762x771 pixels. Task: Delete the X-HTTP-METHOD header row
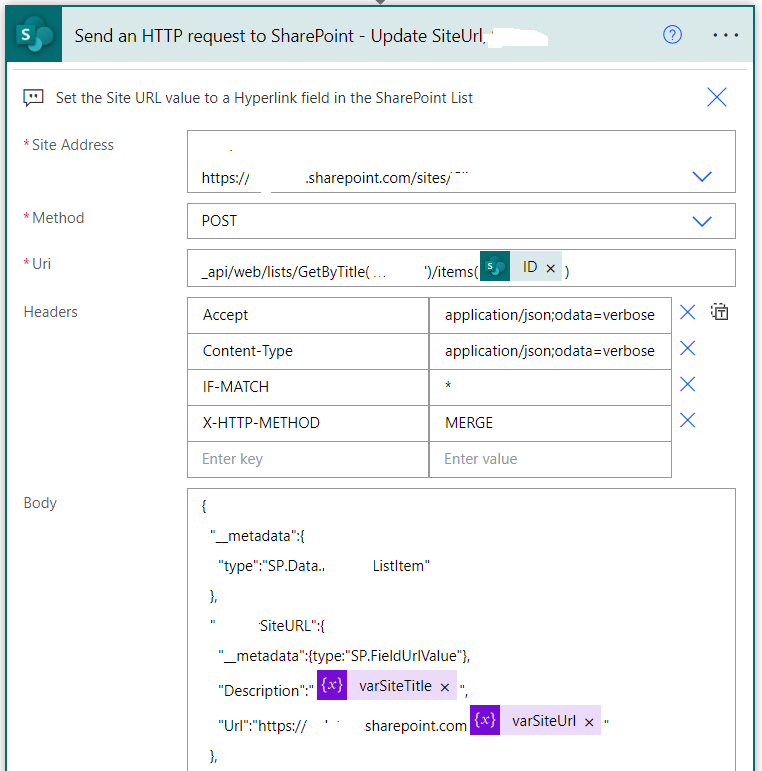point(688,421)
